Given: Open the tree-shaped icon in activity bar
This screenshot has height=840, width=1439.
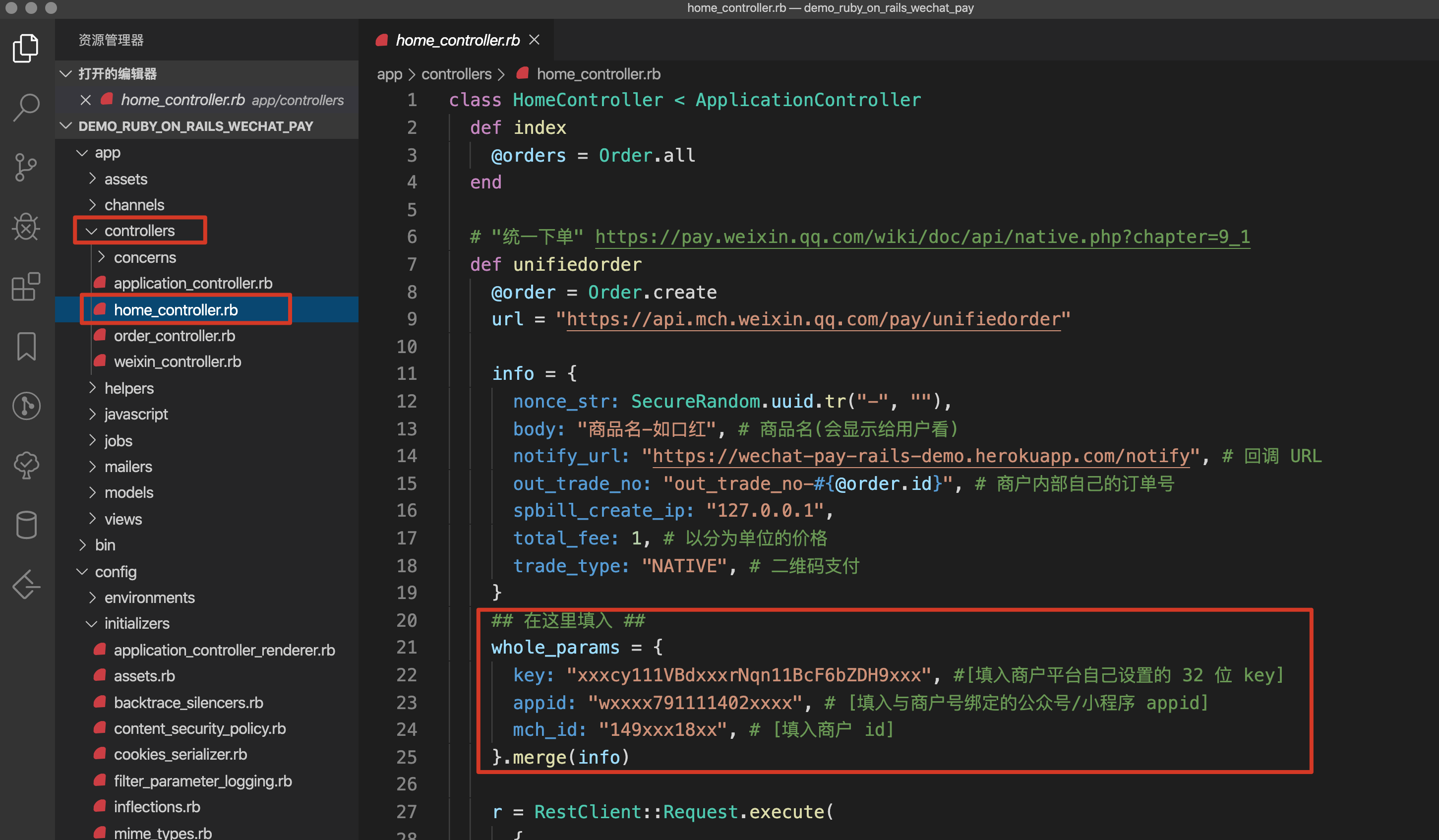Looking at the screenshot, I should point(26,465).
